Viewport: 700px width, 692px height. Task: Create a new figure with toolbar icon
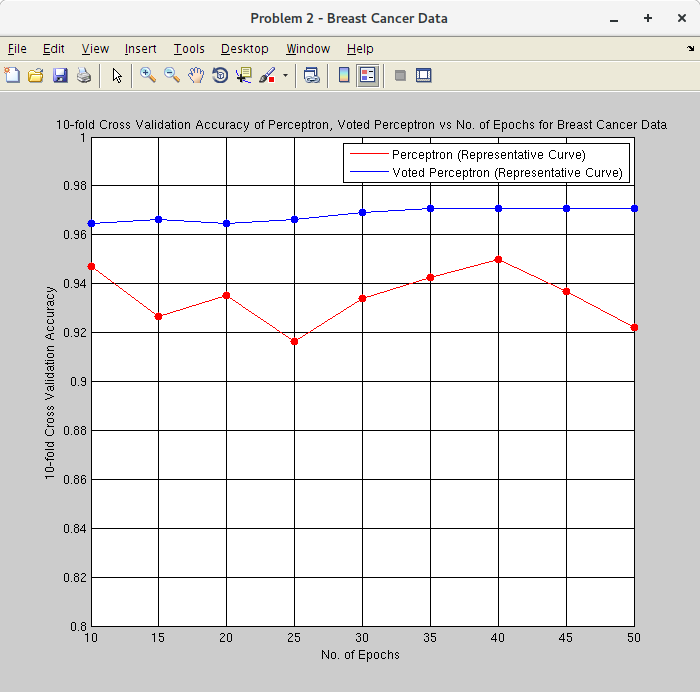coord(12,75)
